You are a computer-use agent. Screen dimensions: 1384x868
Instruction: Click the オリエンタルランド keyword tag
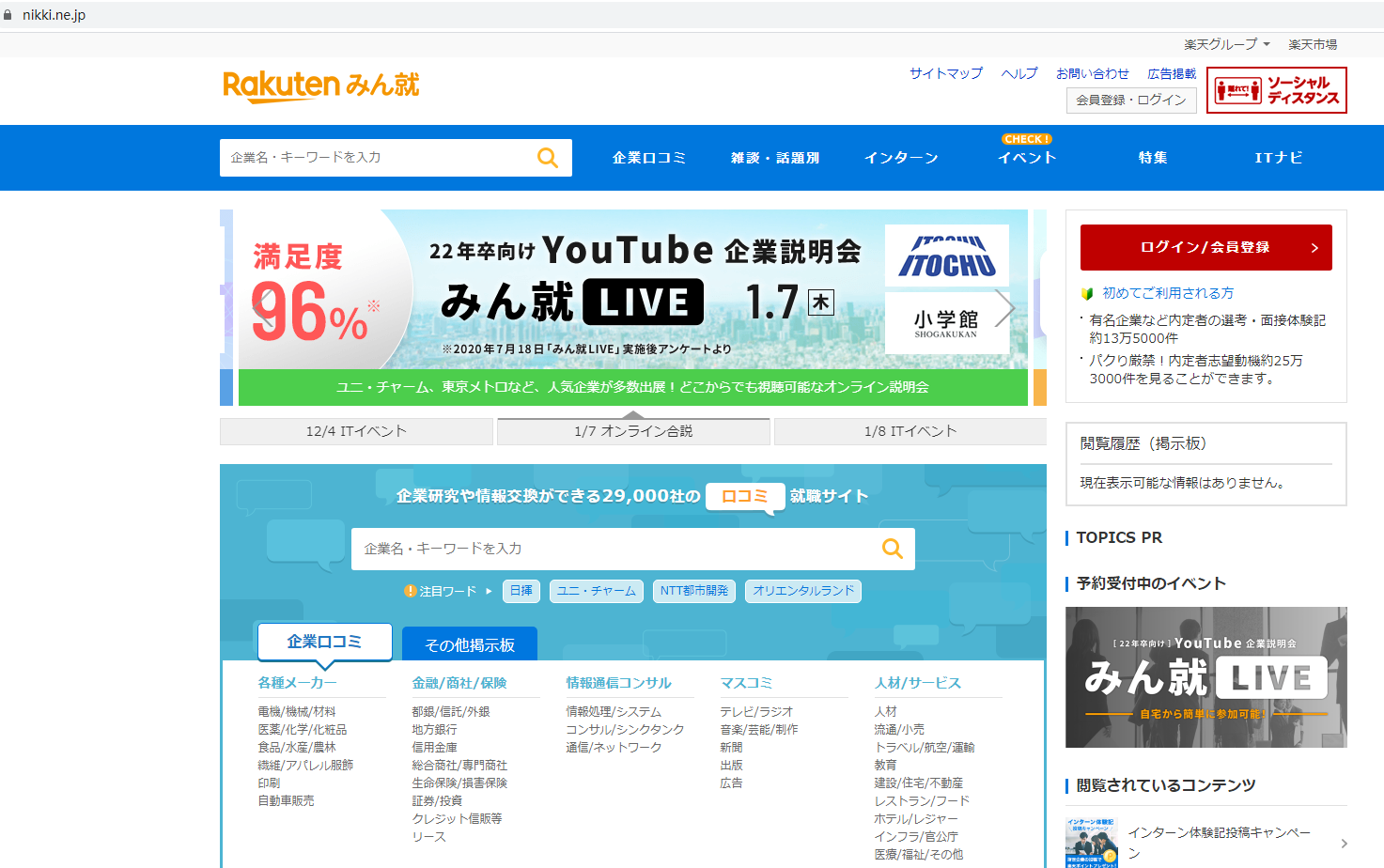coord(803,591)
